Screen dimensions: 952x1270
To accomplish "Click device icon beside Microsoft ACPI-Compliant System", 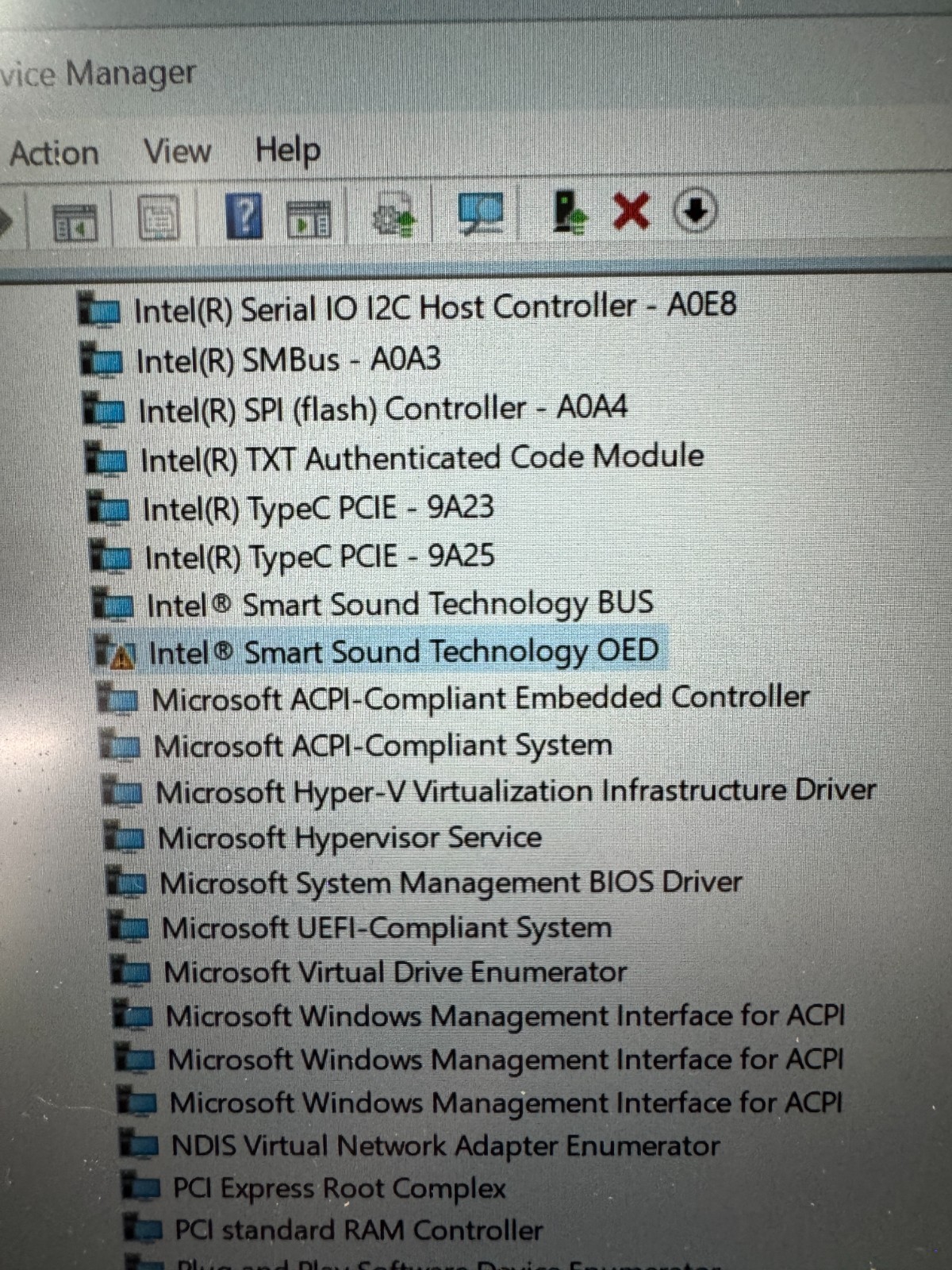I will 121,746.
